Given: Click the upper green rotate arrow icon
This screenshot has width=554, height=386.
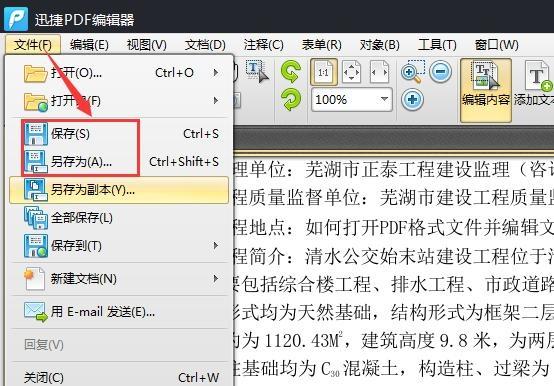Looking at the screenshot, I should click(291, 72).
